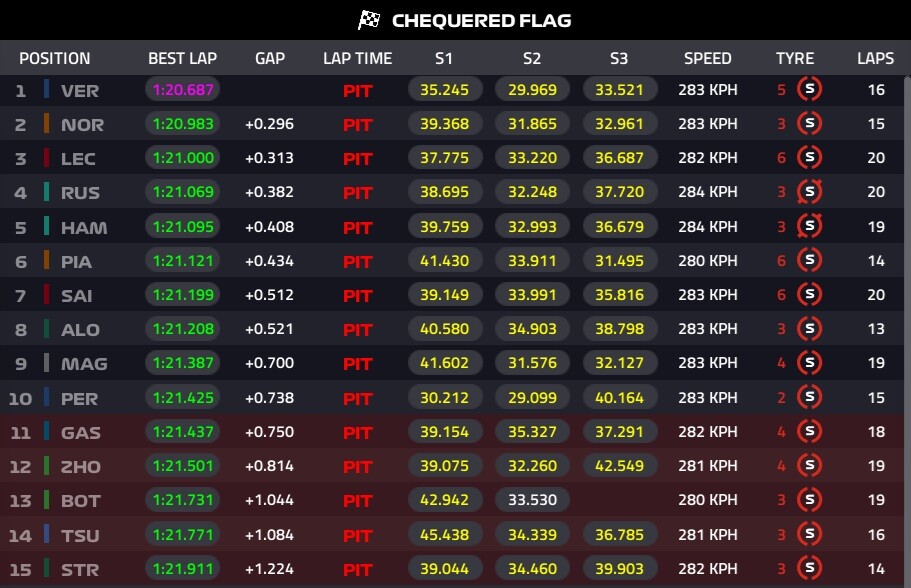The height and width of the screenshot is (588, 911).
Task: Click Verstappen's soft tyre icon
Action: pyautogui.click(x=809, y=90)
